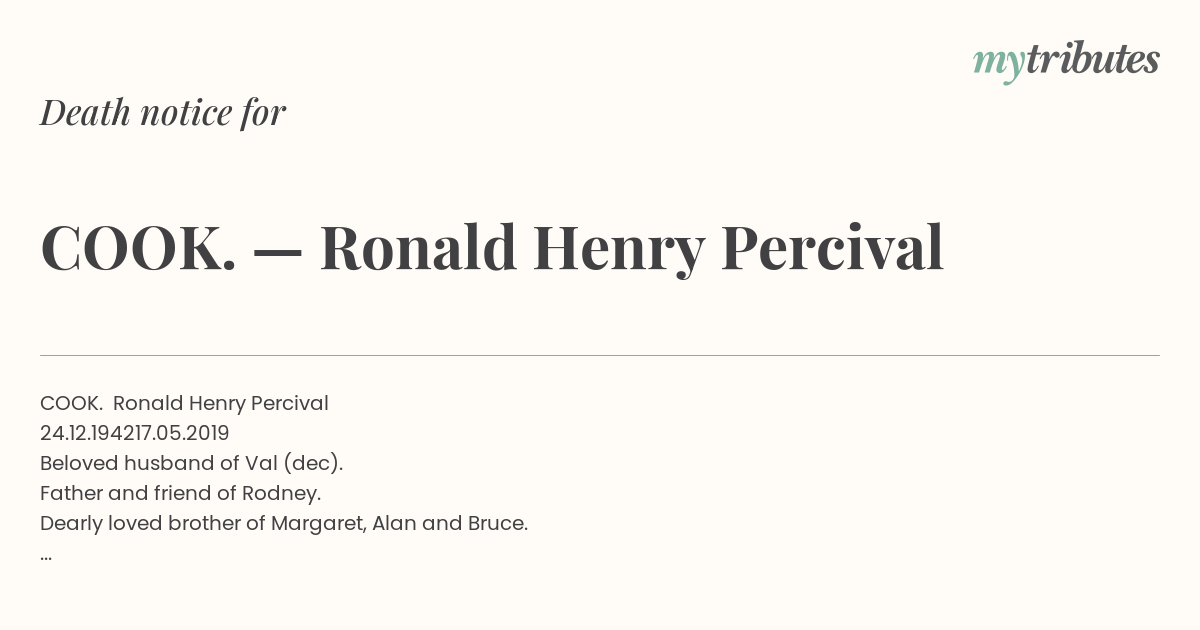
Task: Click the "Beloved husband of Val (dec)." line
Action: 192,463
